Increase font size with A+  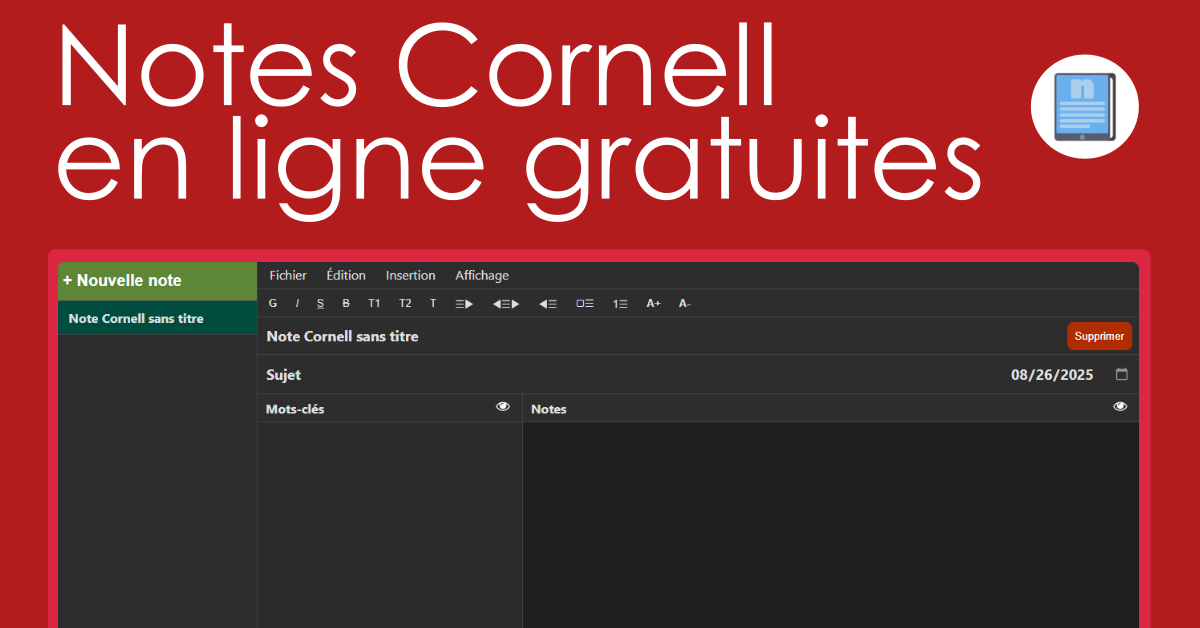(x=653, y=303)
